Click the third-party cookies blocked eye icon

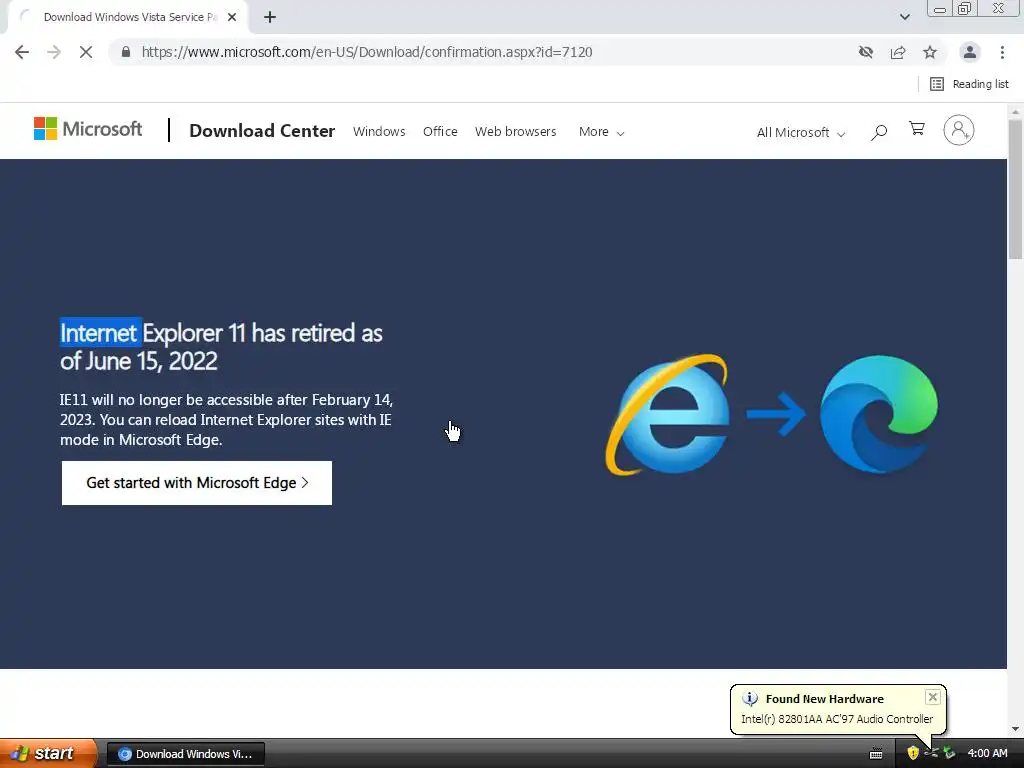click(x=866, y=52)
